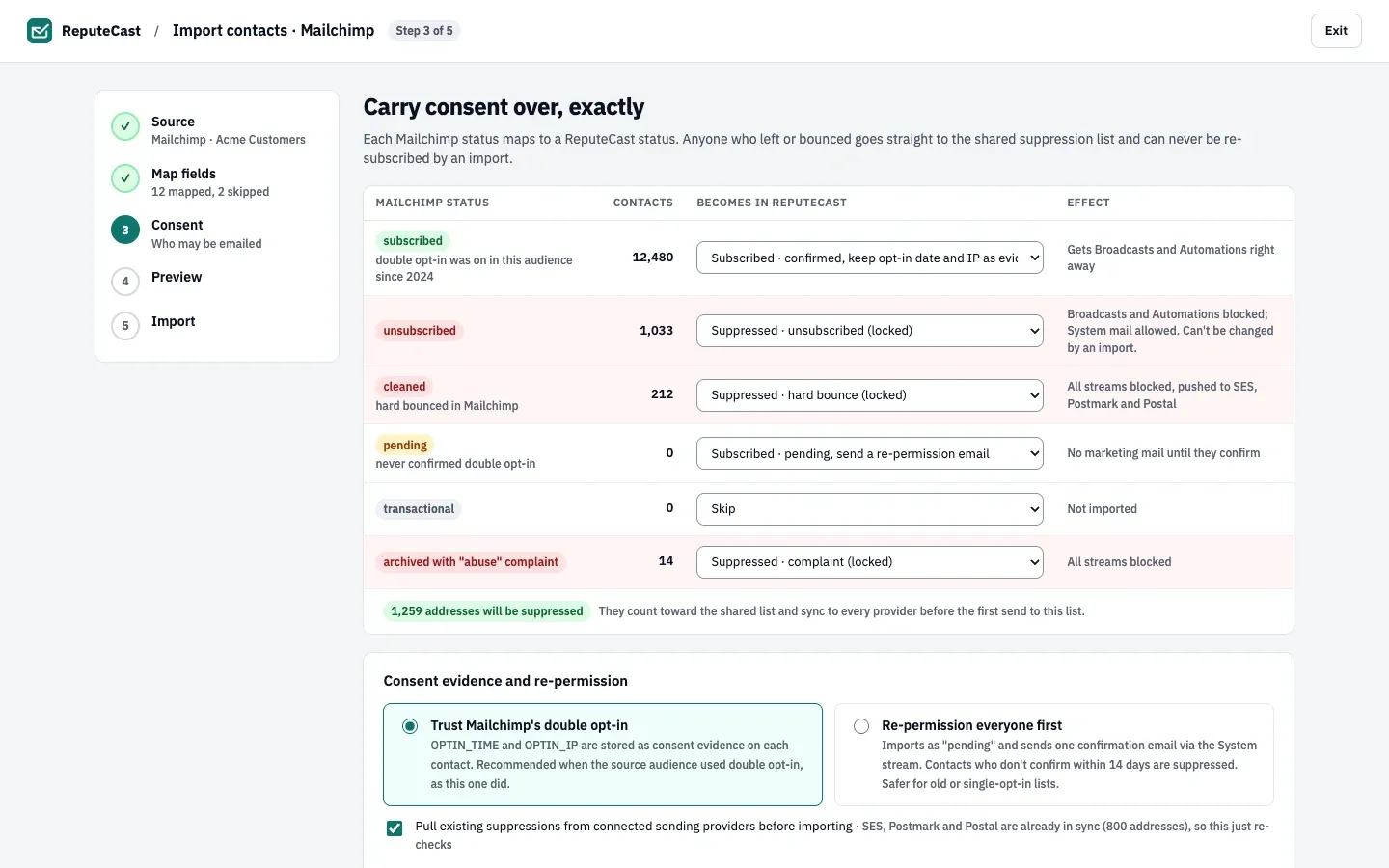Click the 1,033 contacts count
This screenshot has height=868, width=1389.
(x=657, y=331)
